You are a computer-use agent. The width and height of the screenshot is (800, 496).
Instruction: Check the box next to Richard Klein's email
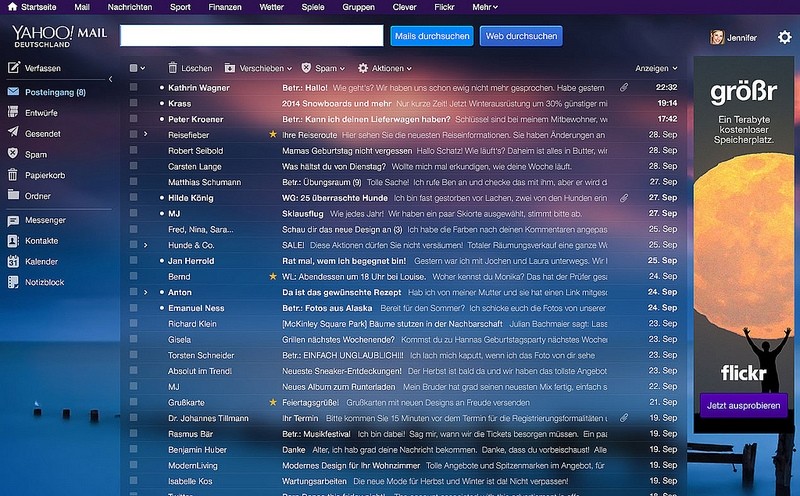click(x=133, y=324)
